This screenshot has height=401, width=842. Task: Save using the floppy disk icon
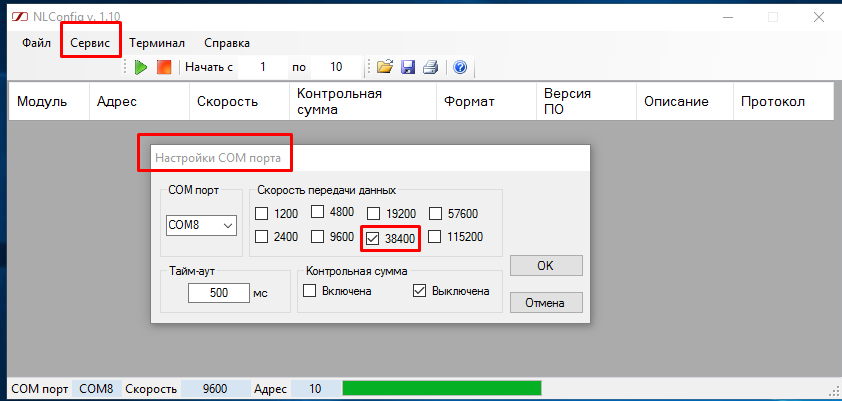(408, 67)
